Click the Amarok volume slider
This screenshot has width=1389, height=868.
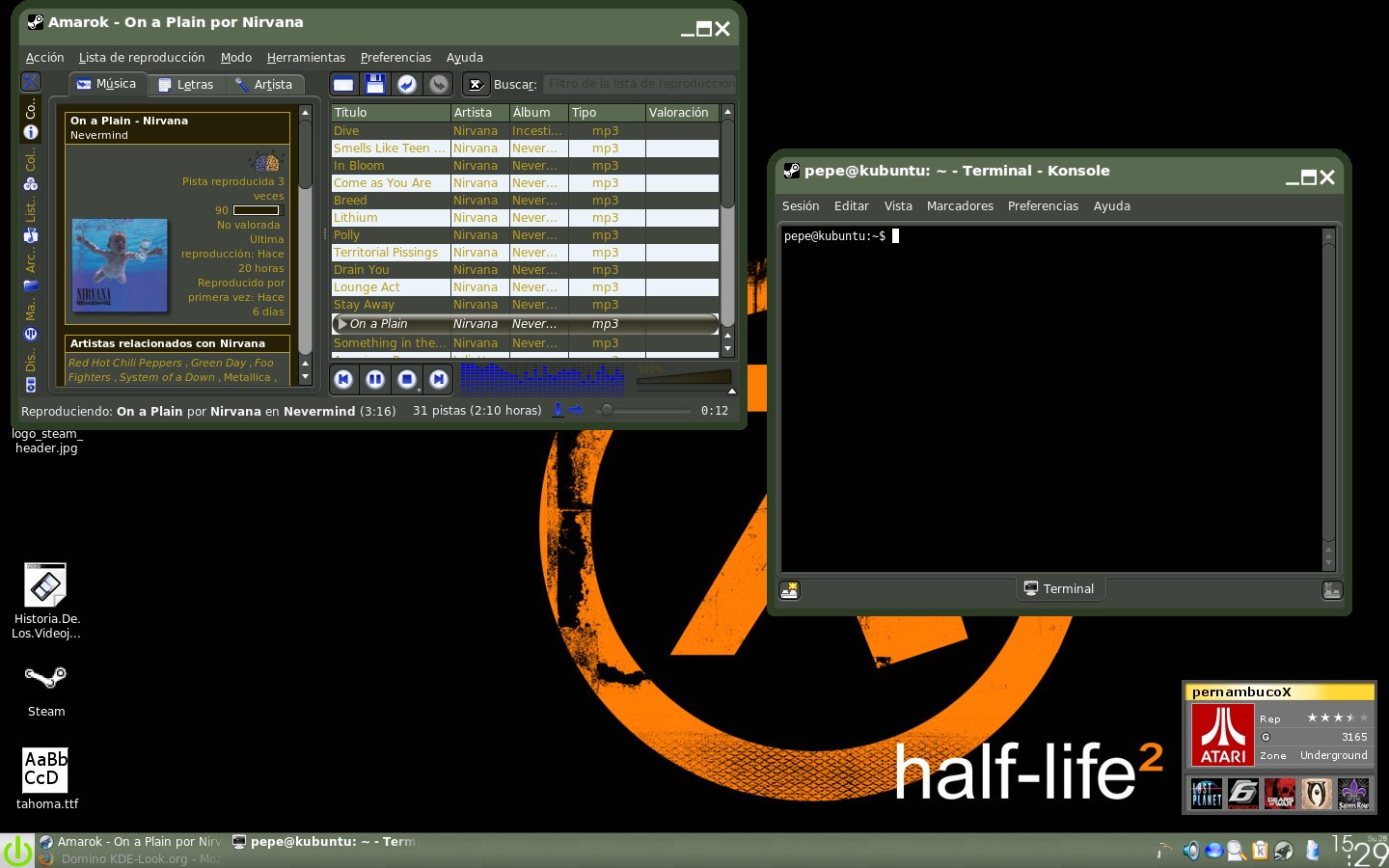coord(683,377)
